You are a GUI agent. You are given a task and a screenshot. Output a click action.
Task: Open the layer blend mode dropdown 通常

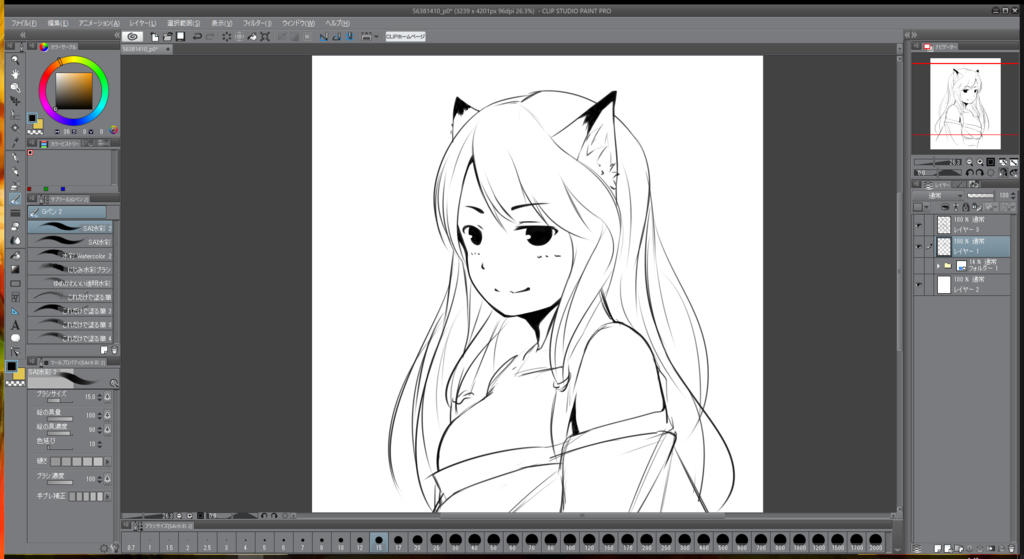point(938,195)
